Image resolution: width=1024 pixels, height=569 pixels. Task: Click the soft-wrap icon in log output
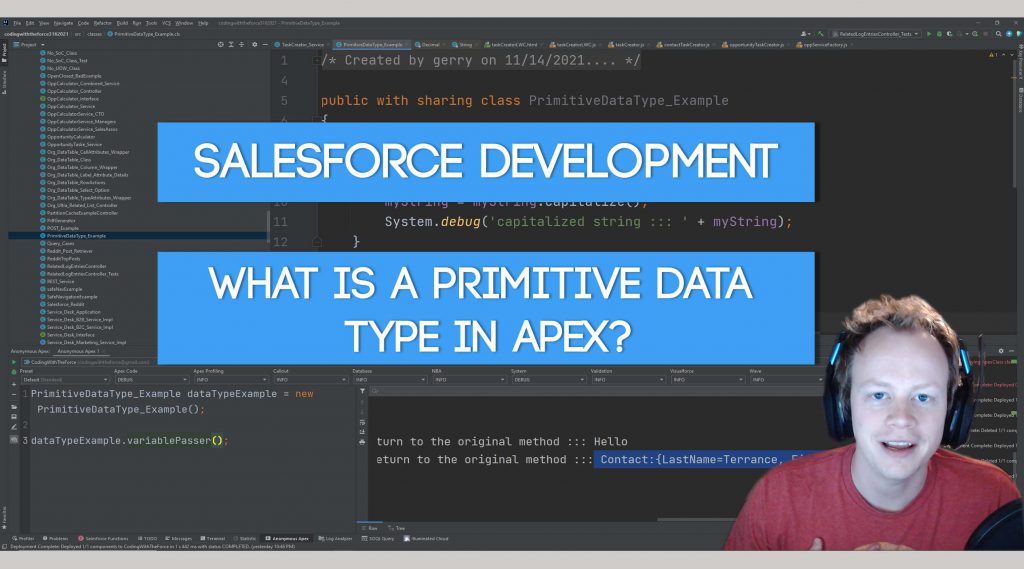point(362,423)
